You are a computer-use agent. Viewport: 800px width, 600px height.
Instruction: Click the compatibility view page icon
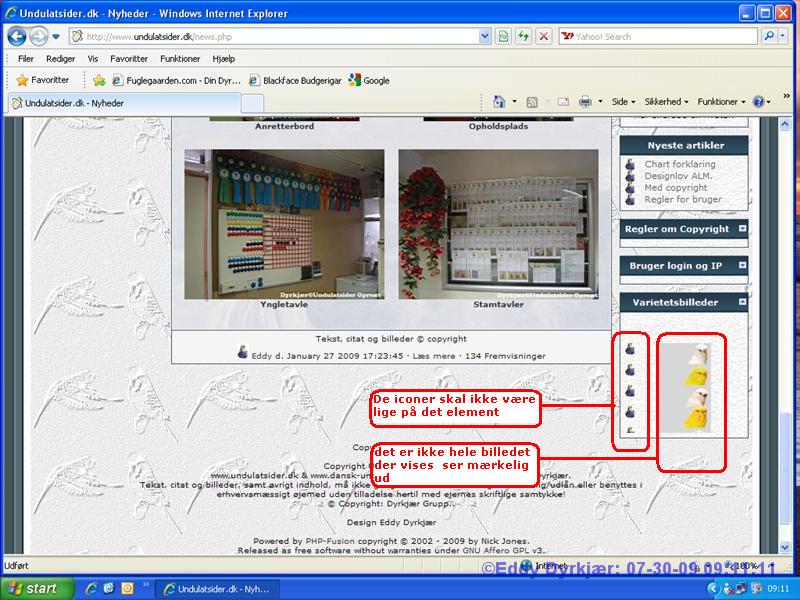click(504, 37)
